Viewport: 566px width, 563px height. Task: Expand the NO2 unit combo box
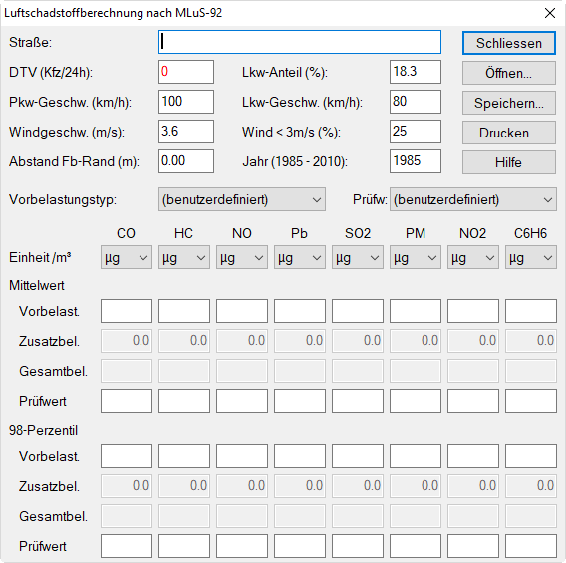click(473, 257)
